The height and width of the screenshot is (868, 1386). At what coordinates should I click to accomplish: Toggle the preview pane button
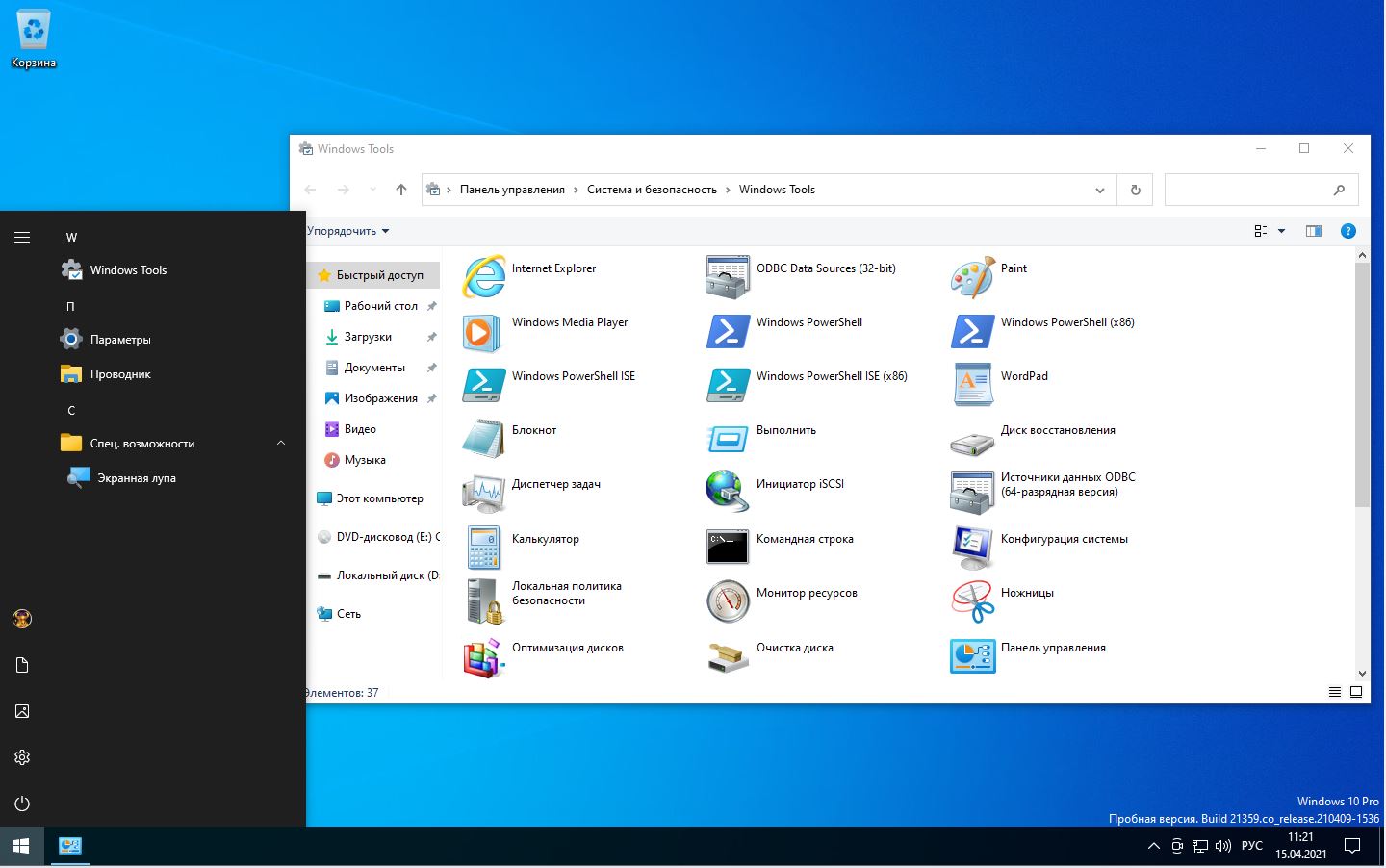tap(1314, 231)
